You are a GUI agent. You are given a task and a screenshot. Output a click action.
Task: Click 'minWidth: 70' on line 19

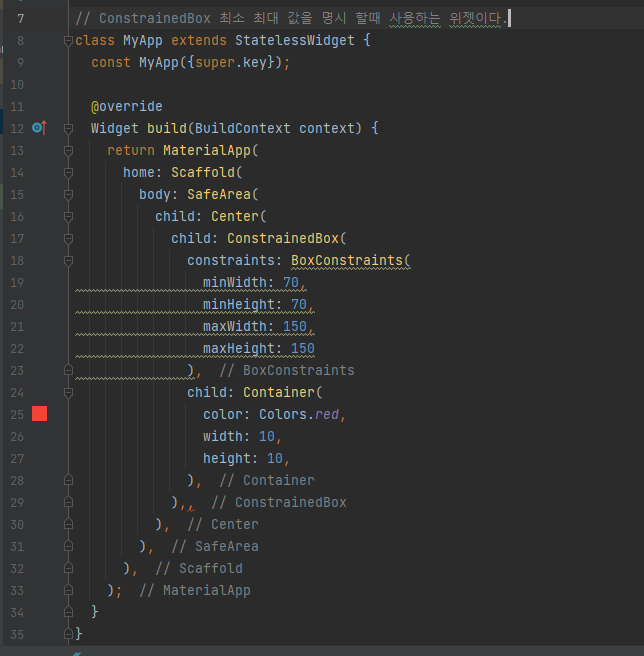click(x=251, y=282)
